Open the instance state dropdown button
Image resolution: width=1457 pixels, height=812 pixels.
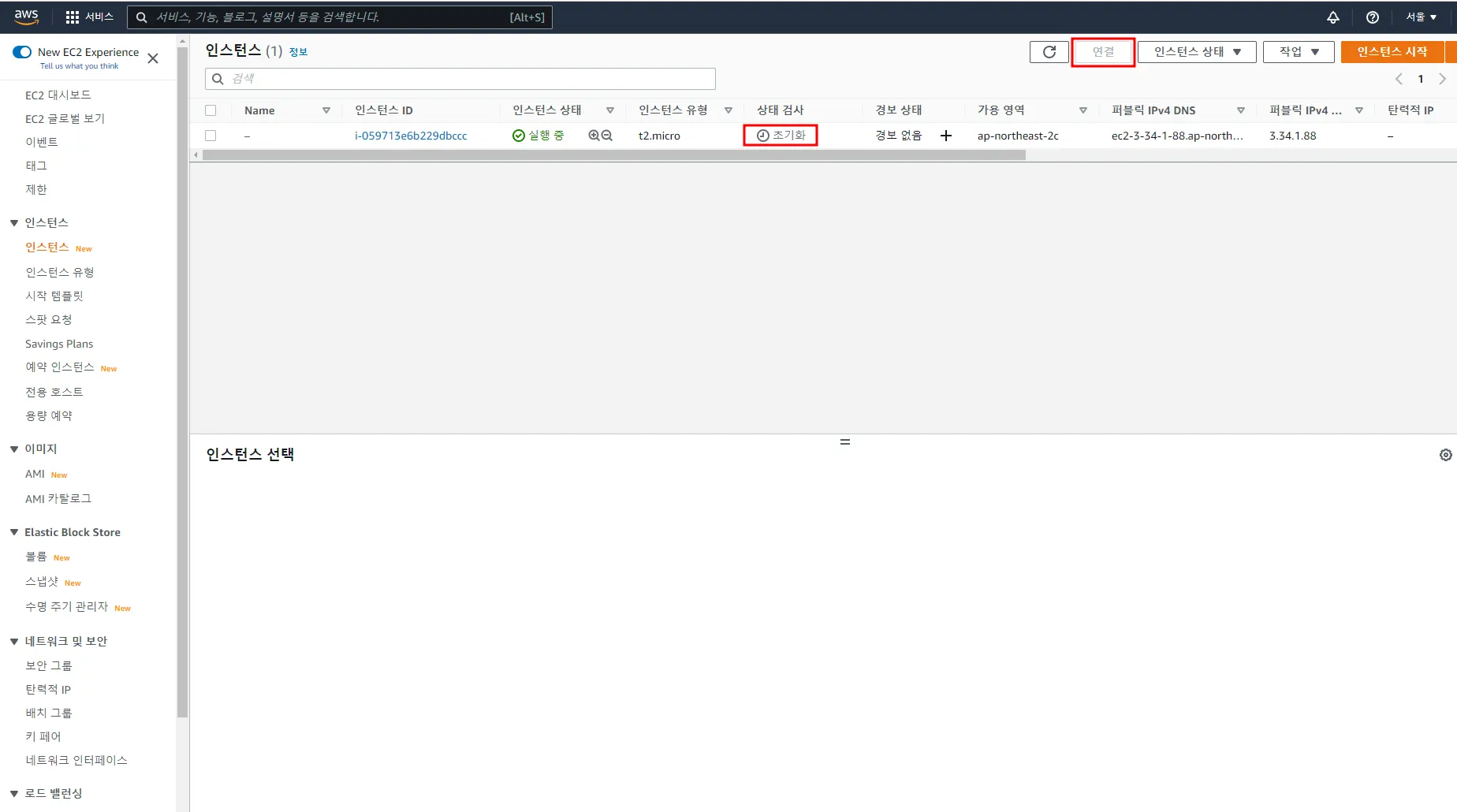point(1197,52)
